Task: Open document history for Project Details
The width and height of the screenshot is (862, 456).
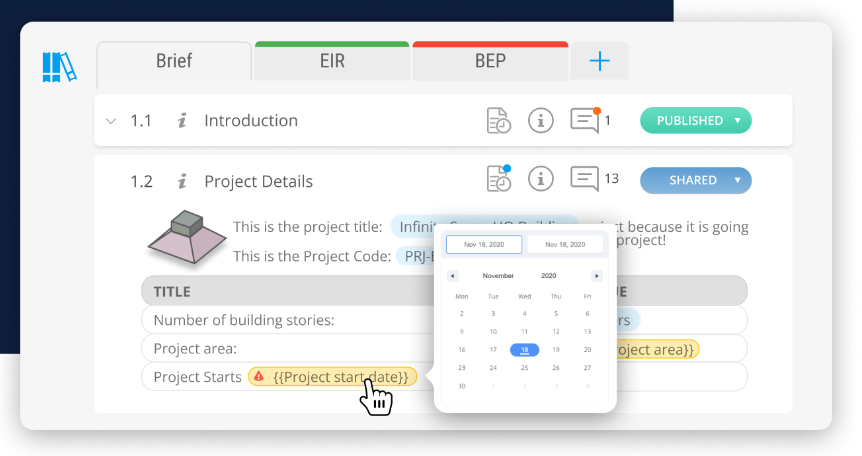Action: [x=499, y=178]
